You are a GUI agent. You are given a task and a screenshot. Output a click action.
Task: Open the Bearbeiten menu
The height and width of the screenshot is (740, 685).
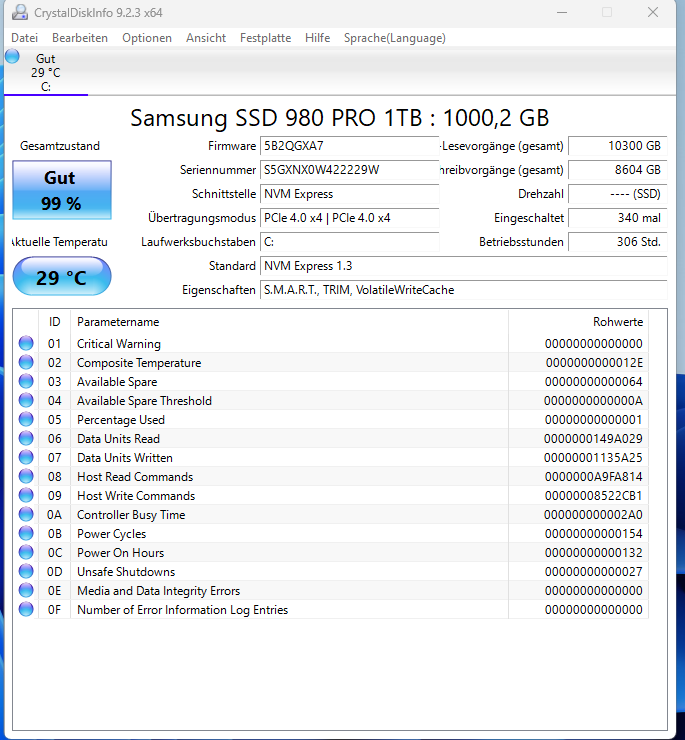click(80, 38)
